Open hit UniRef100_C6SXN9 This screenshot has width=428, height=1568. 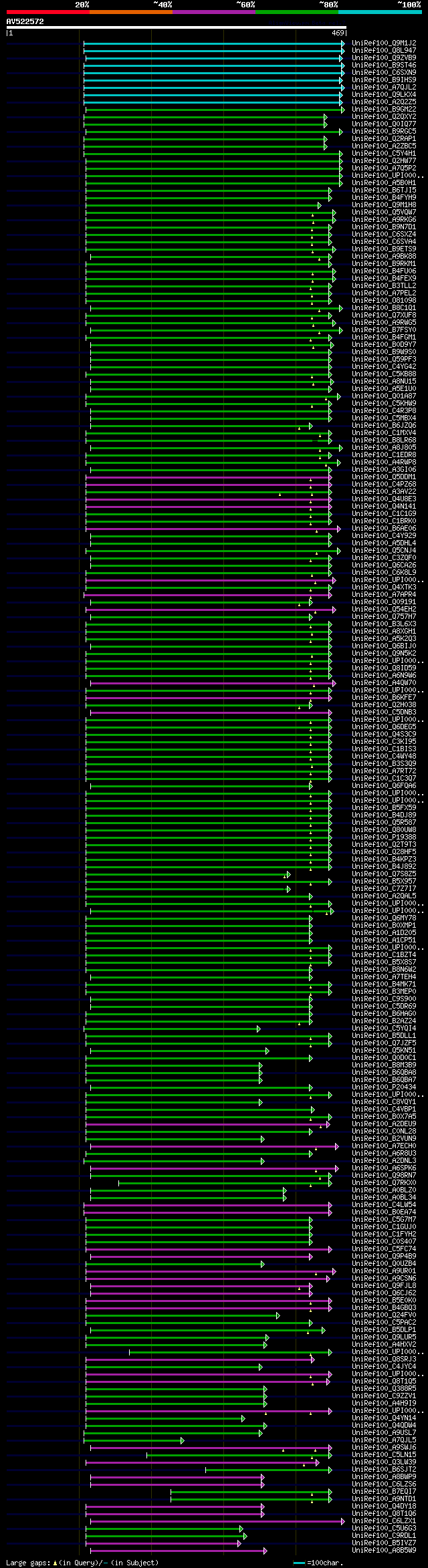pyautogui.click(x=384, y=72)
